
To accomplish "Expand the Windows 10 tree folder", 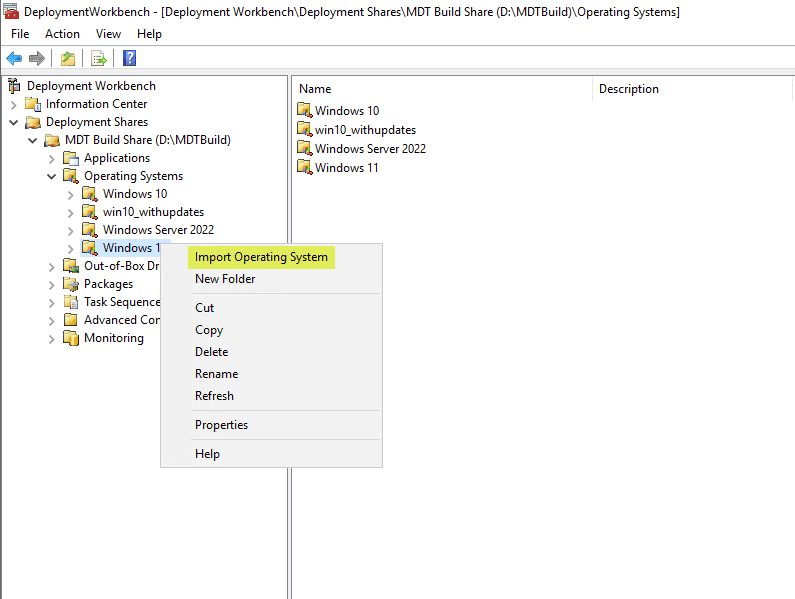I will coord(70,195).
